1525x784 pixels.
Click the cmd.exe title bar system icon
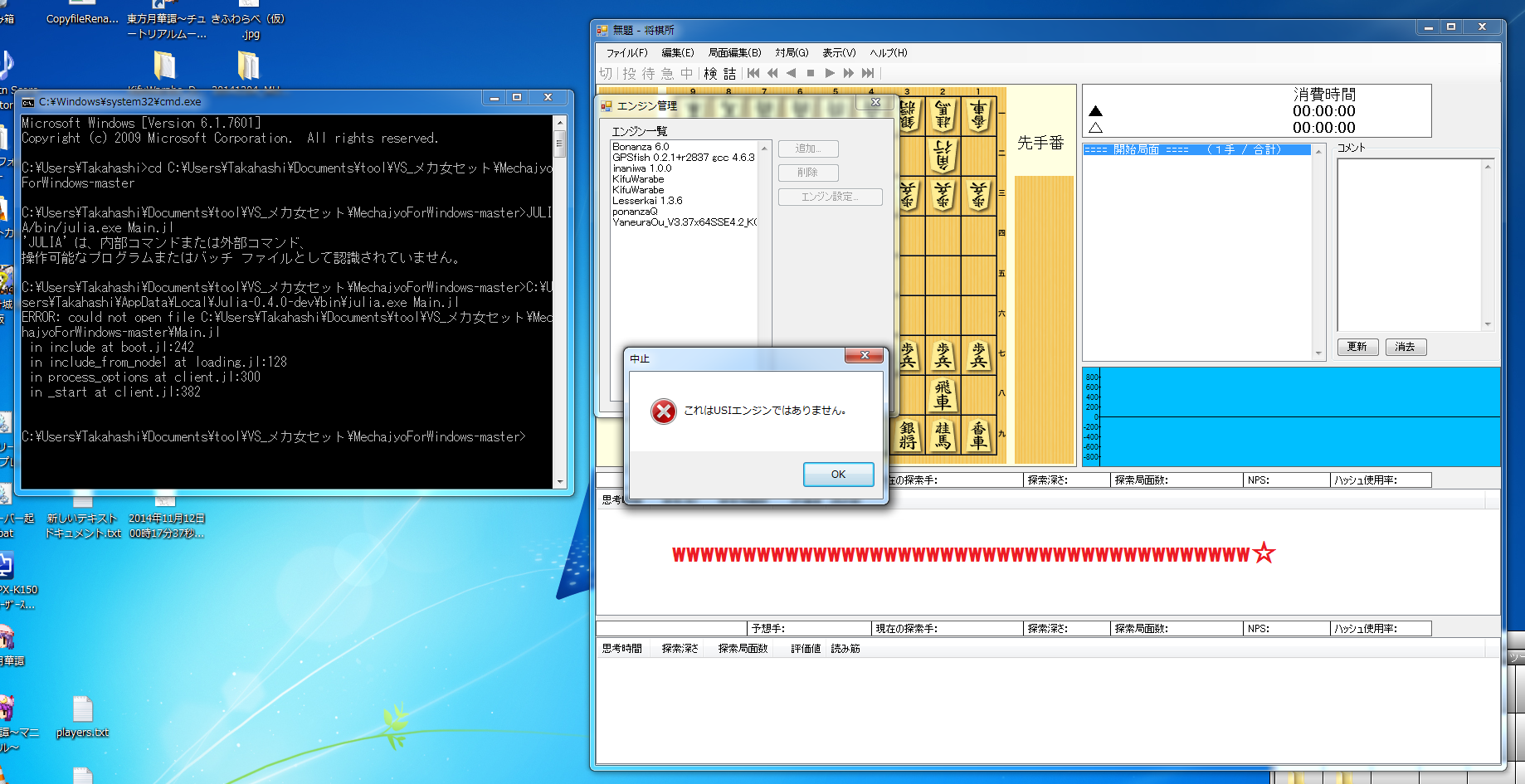pyautogui.click(x=28, y=102)
